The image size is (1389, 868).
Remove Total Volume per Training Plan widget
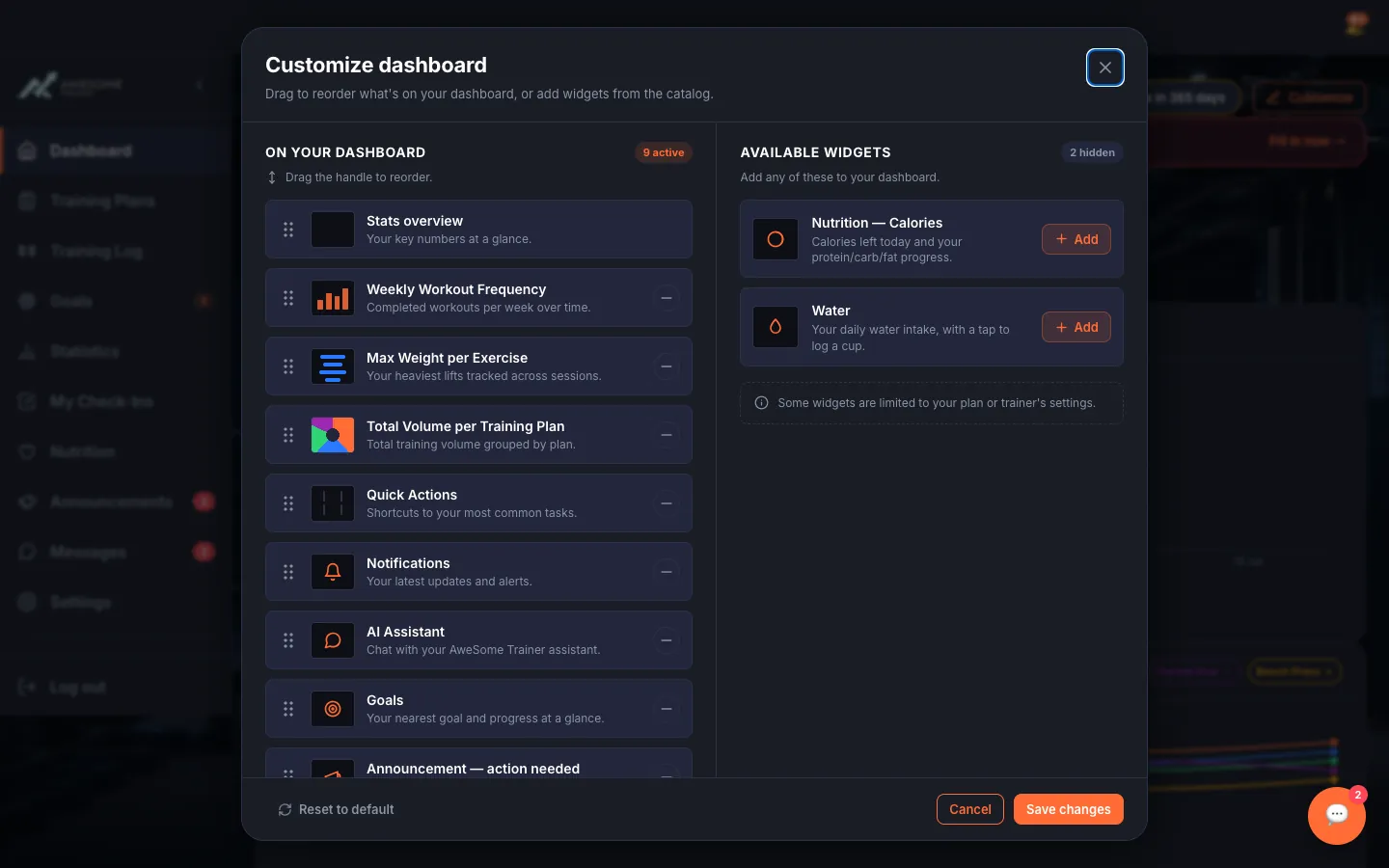666,435
